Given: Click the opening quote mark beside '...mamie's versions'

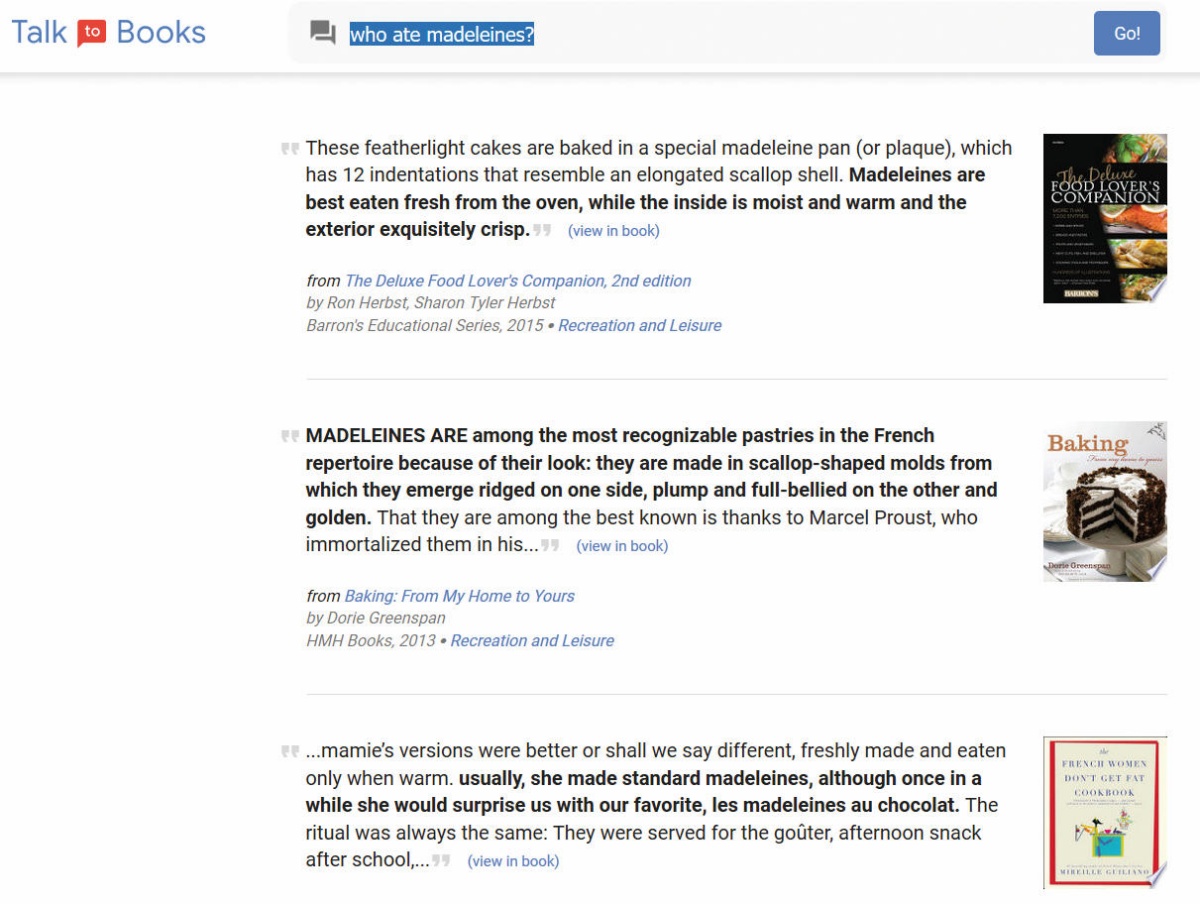Looking at the screenshot, I should coord(290,751).
